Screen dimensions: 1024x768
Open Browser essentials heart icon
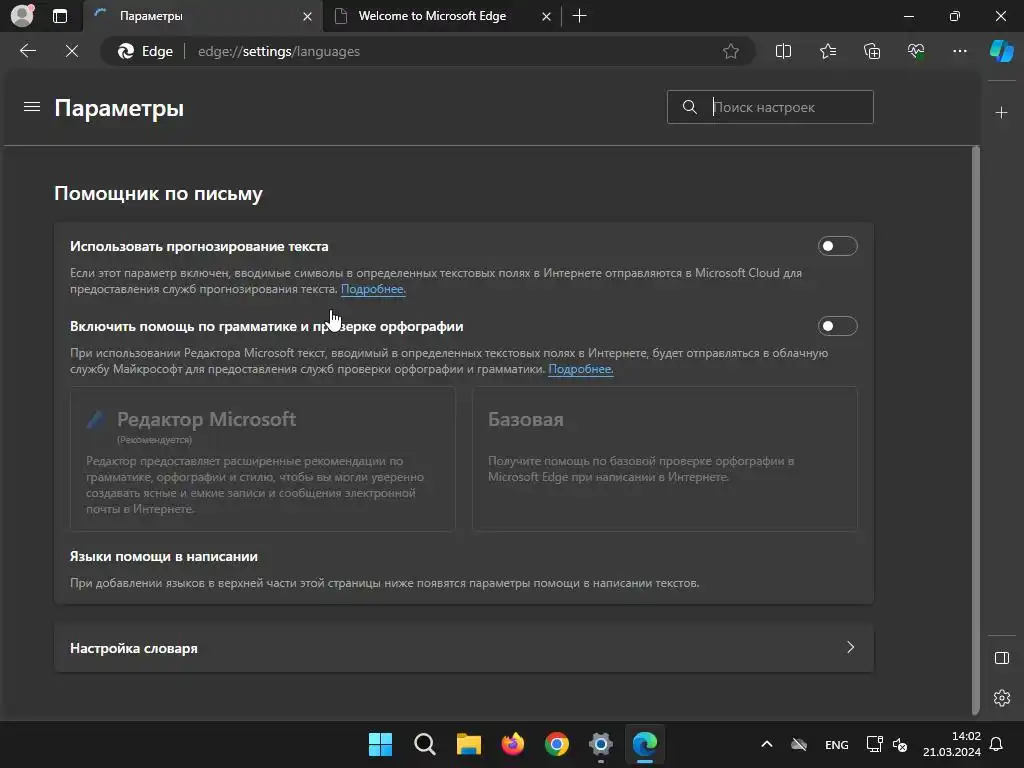click(916, 51)
